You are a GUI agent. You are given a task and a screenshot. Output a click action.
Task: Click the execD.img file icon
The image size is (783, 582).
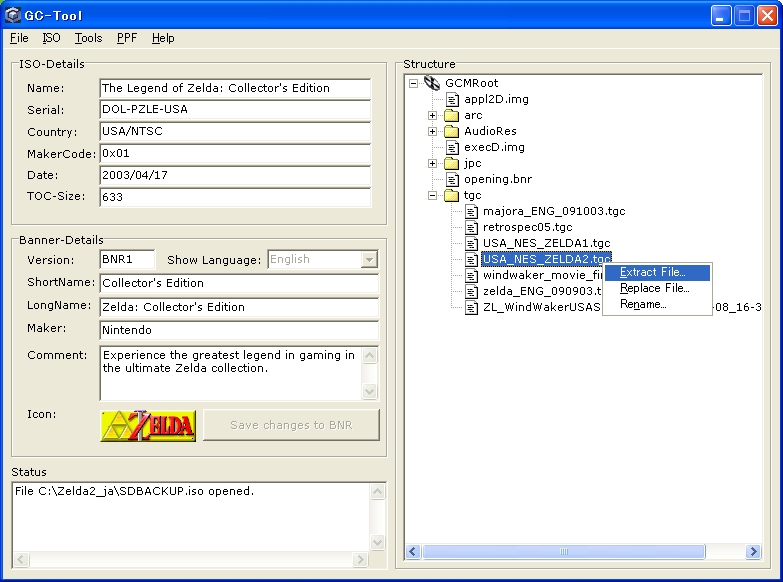click(x=452, y=147)
